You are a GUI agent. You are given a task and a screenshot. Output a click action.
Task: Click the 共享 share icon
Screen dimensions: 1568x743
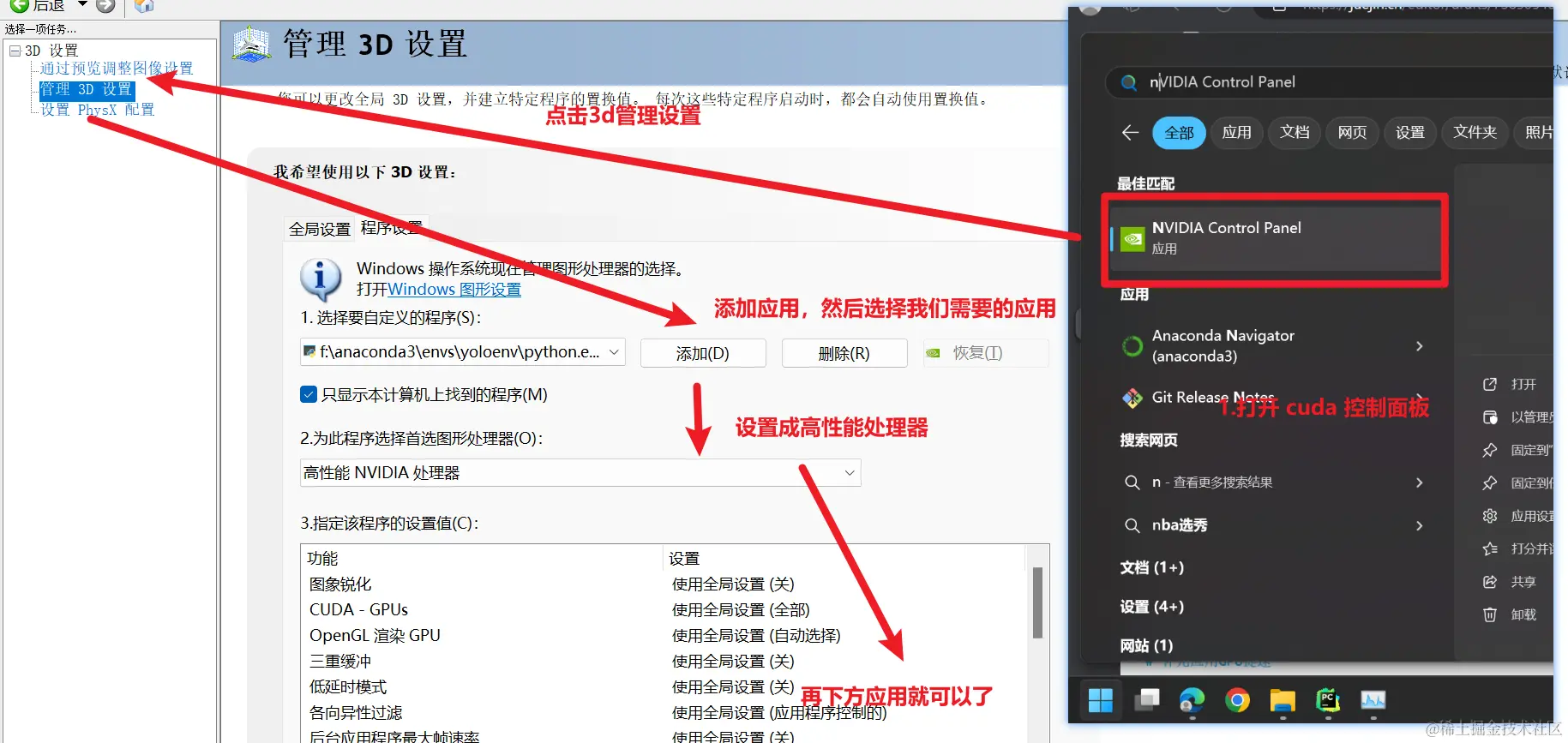tap(1490, 582)
